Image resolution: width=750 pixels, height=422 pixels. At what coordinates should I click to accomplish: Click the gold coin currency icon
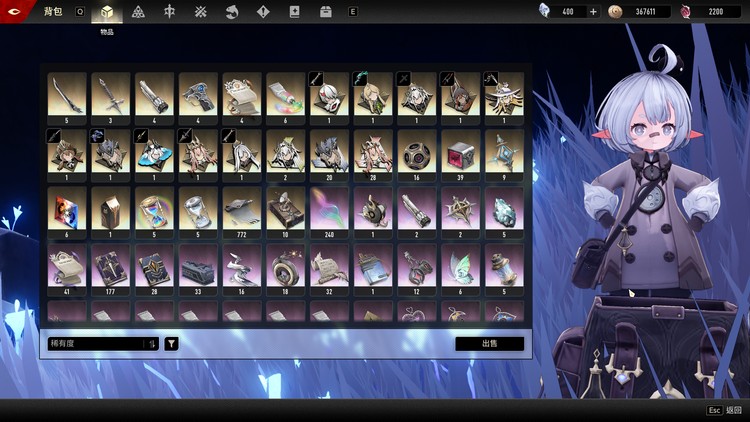pos(615,12)
